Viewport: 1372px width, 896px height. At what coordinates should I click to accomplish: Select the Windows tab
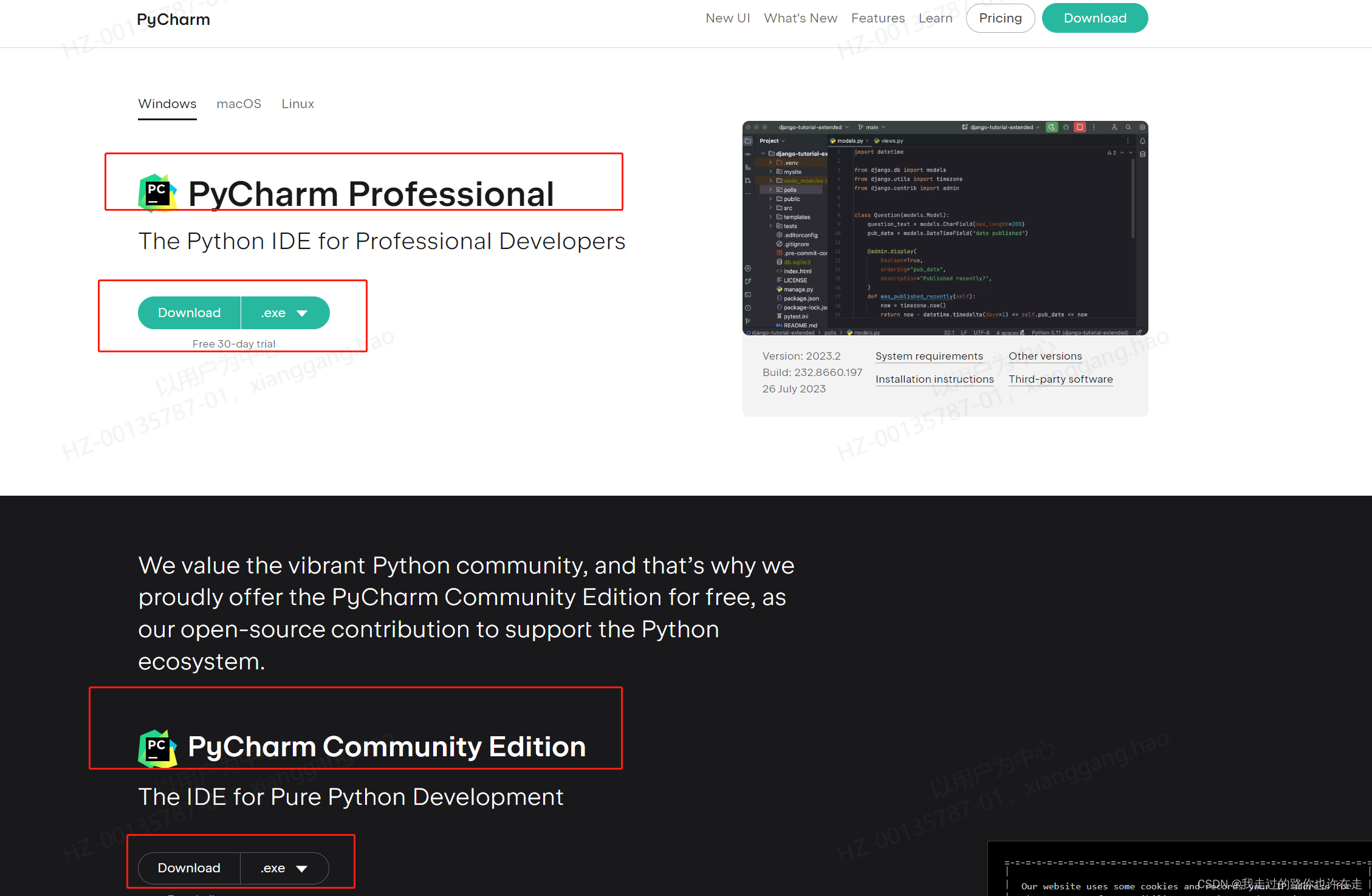[x=167, y=104]
